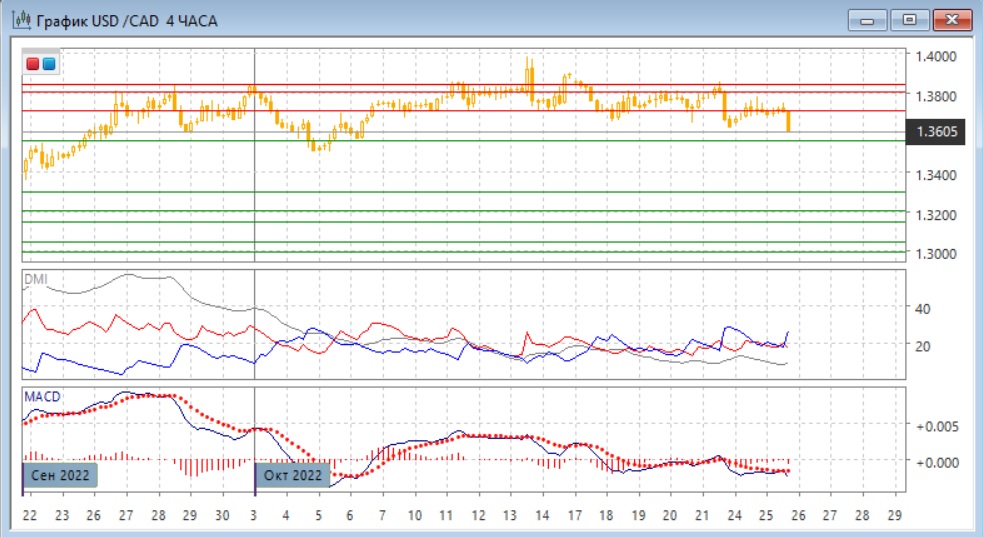
Task: Select the DMI indicator label
Action: click(35, 279)
